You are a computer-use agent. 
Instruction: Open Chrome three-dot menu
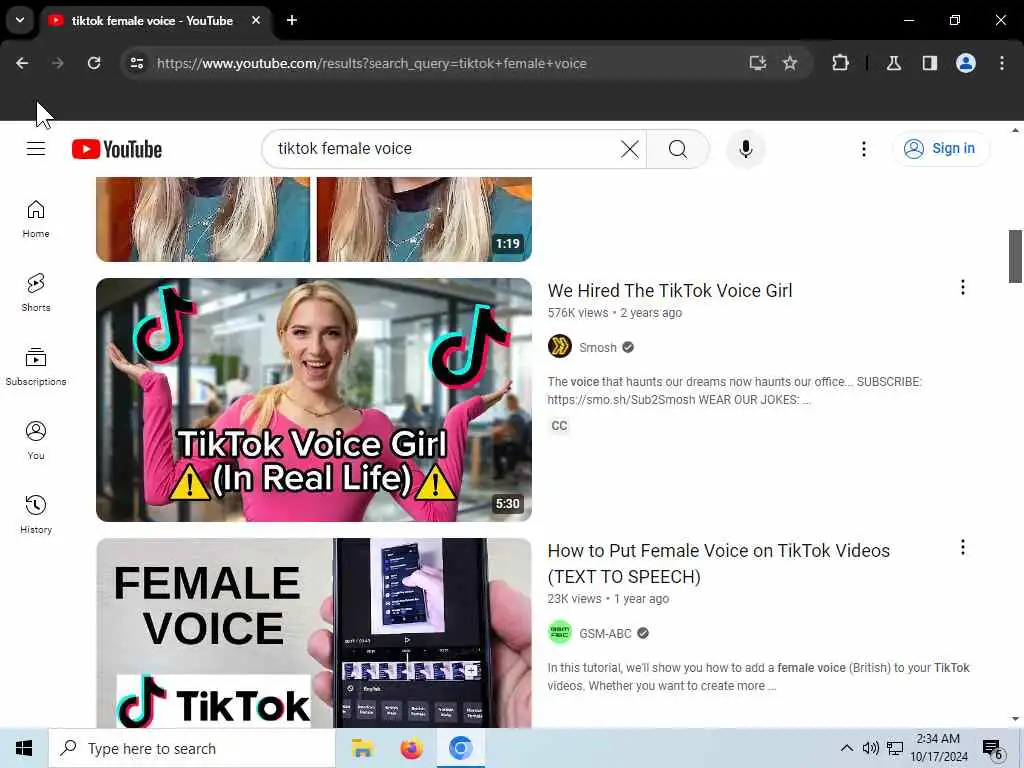[1002, 63]
